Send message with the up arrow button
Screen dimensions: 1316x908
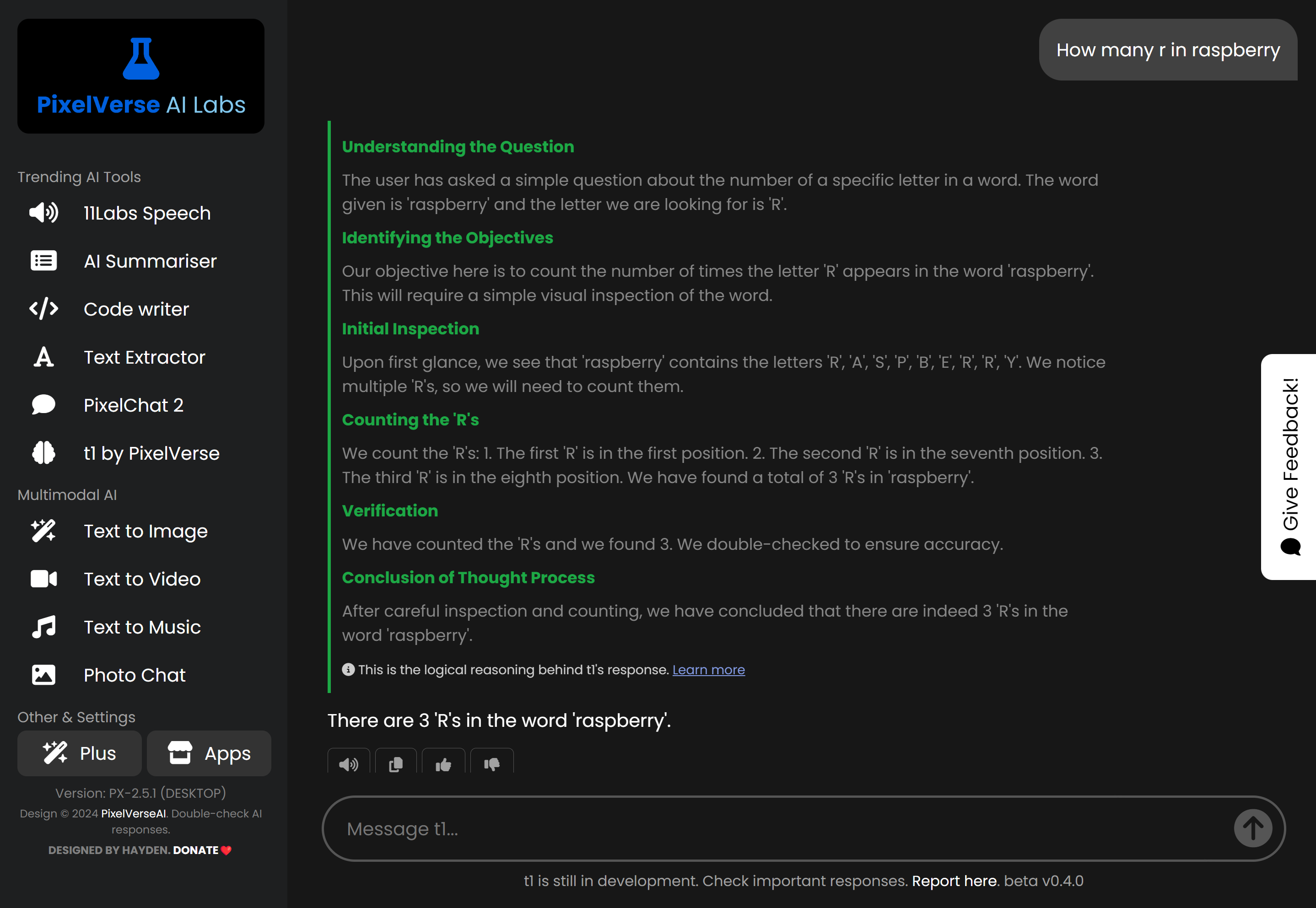tap(1252, 828)
